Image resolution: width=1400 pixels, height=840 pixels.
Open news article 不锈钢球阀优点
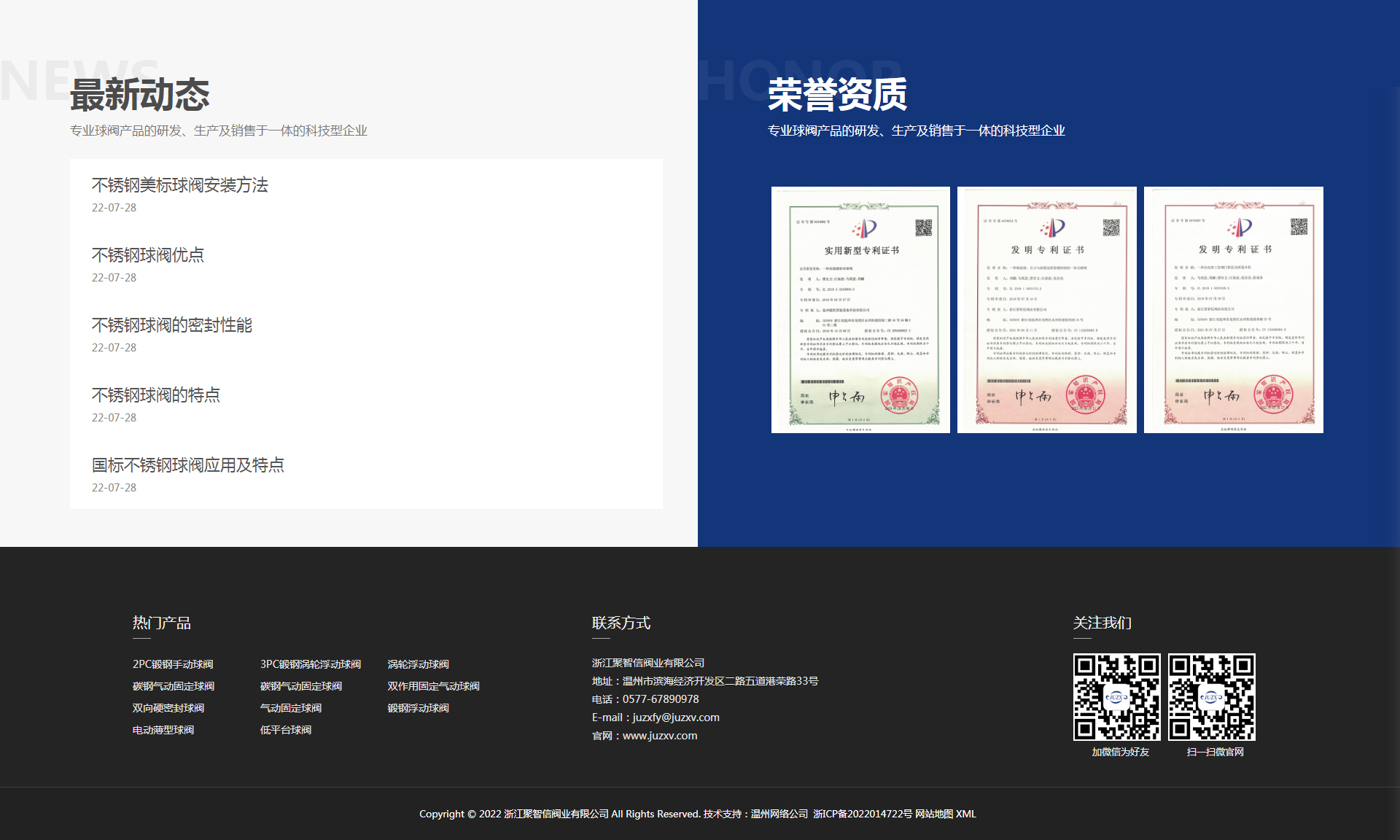click(x=147, y=255)
